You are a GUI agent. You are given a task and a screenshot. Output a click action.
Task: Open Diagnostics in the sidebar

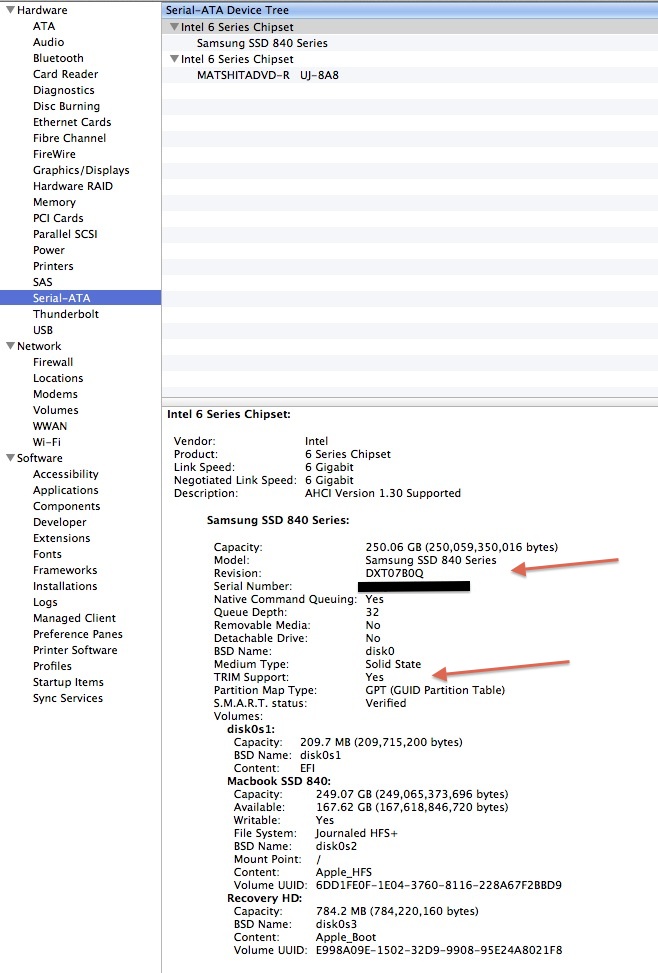[64, 90]
